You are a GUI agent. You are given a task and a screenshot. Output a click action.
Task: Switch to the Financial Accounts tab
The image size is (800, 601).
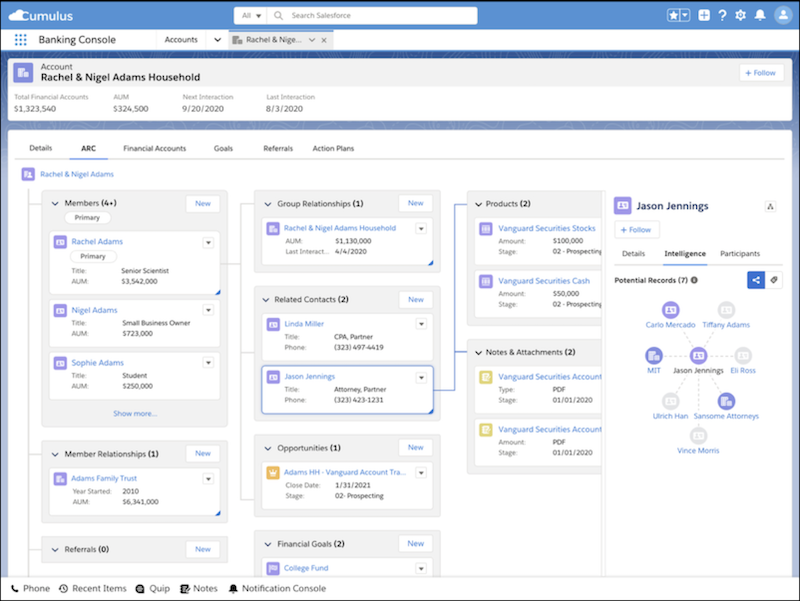click(155, 148)
